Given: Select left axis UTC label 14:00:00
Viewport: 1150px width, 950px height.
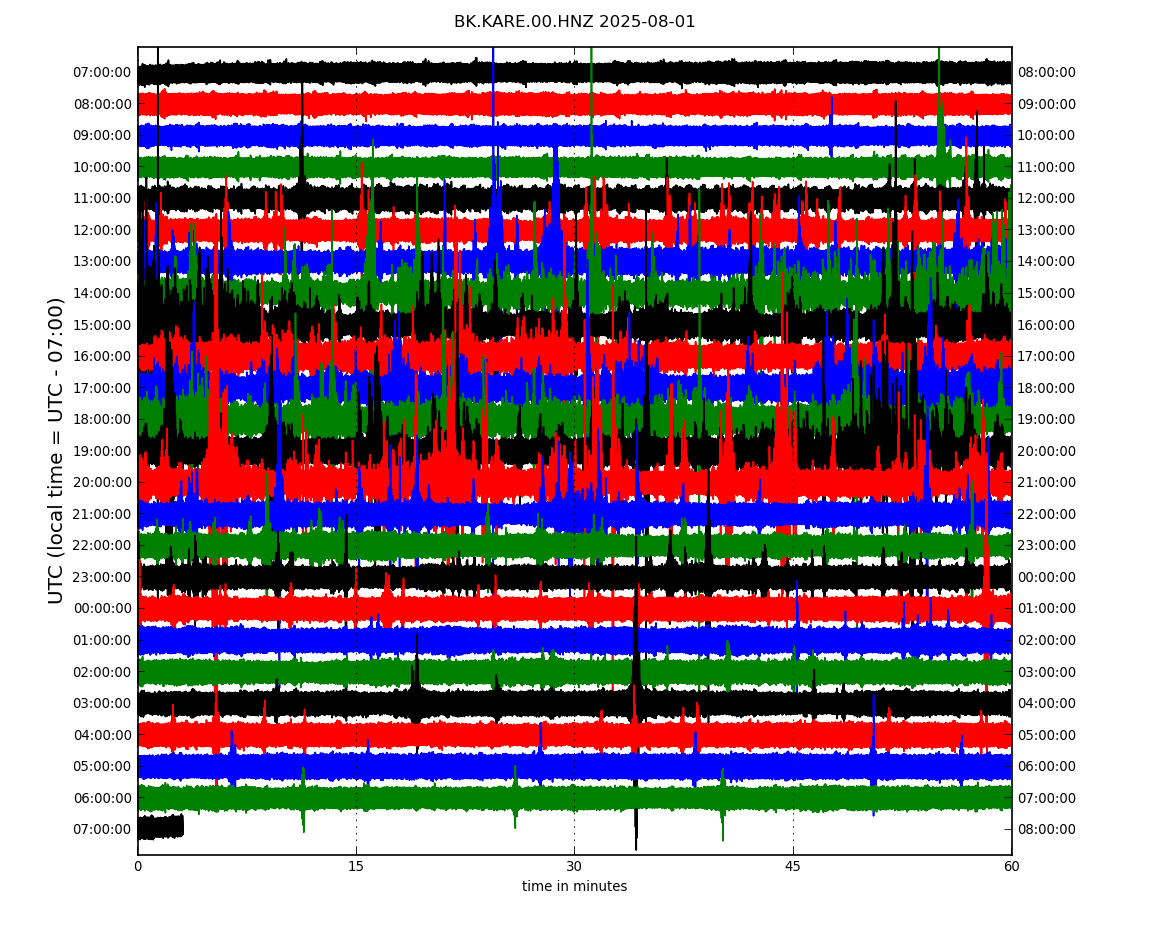Looking at the screenshot, I should 103,293.
